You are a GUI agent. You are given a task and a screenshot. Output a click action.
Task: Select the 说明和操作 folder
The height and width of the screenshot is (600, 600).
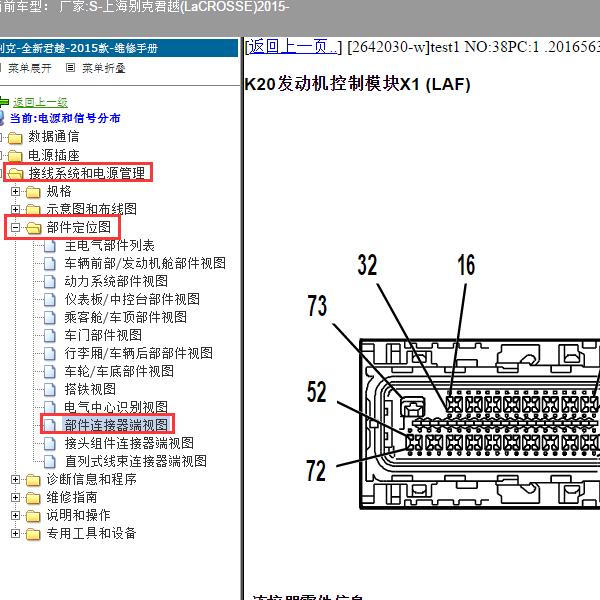click(78, 515)
